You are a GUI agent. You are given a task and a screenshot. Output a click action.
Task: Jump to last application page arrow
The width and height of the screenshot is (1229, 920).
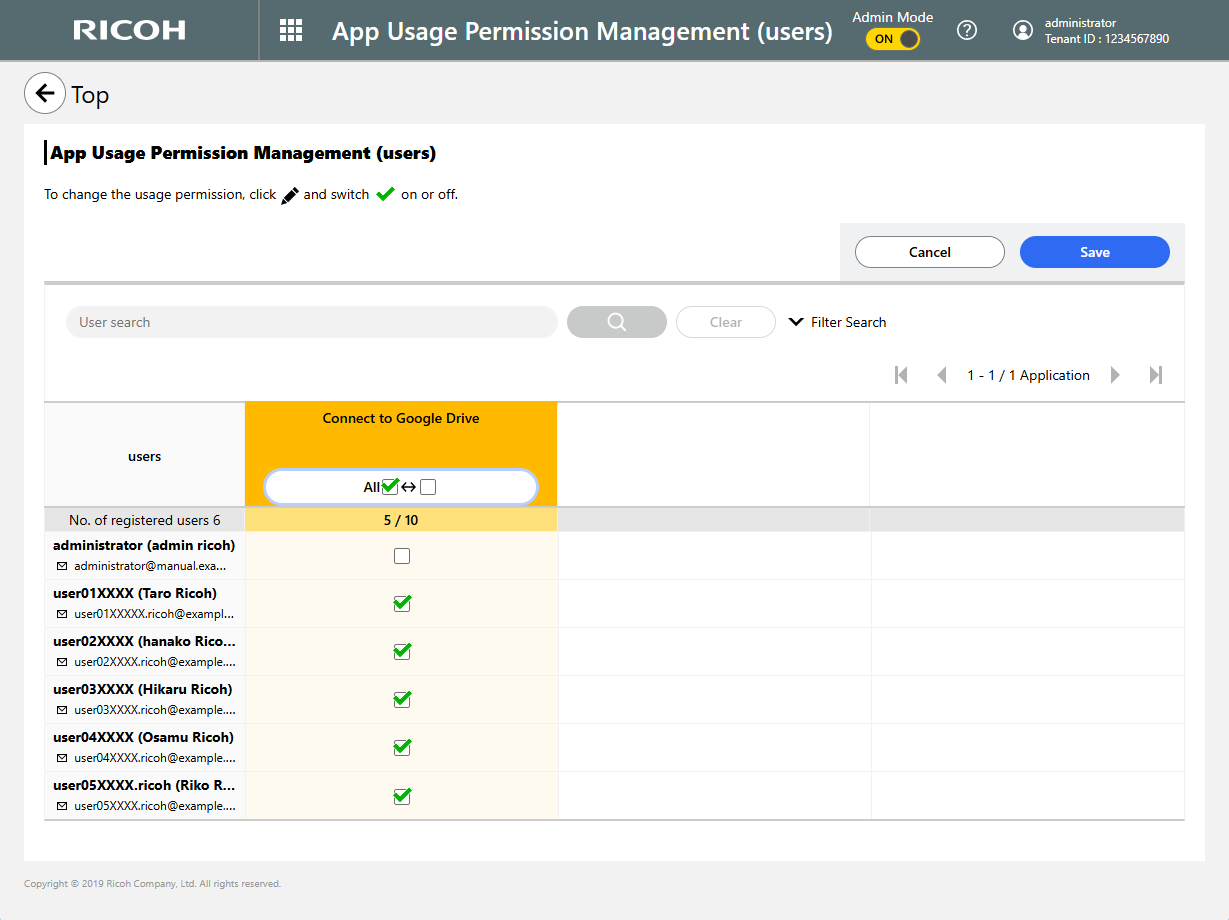pos(1156,375)
